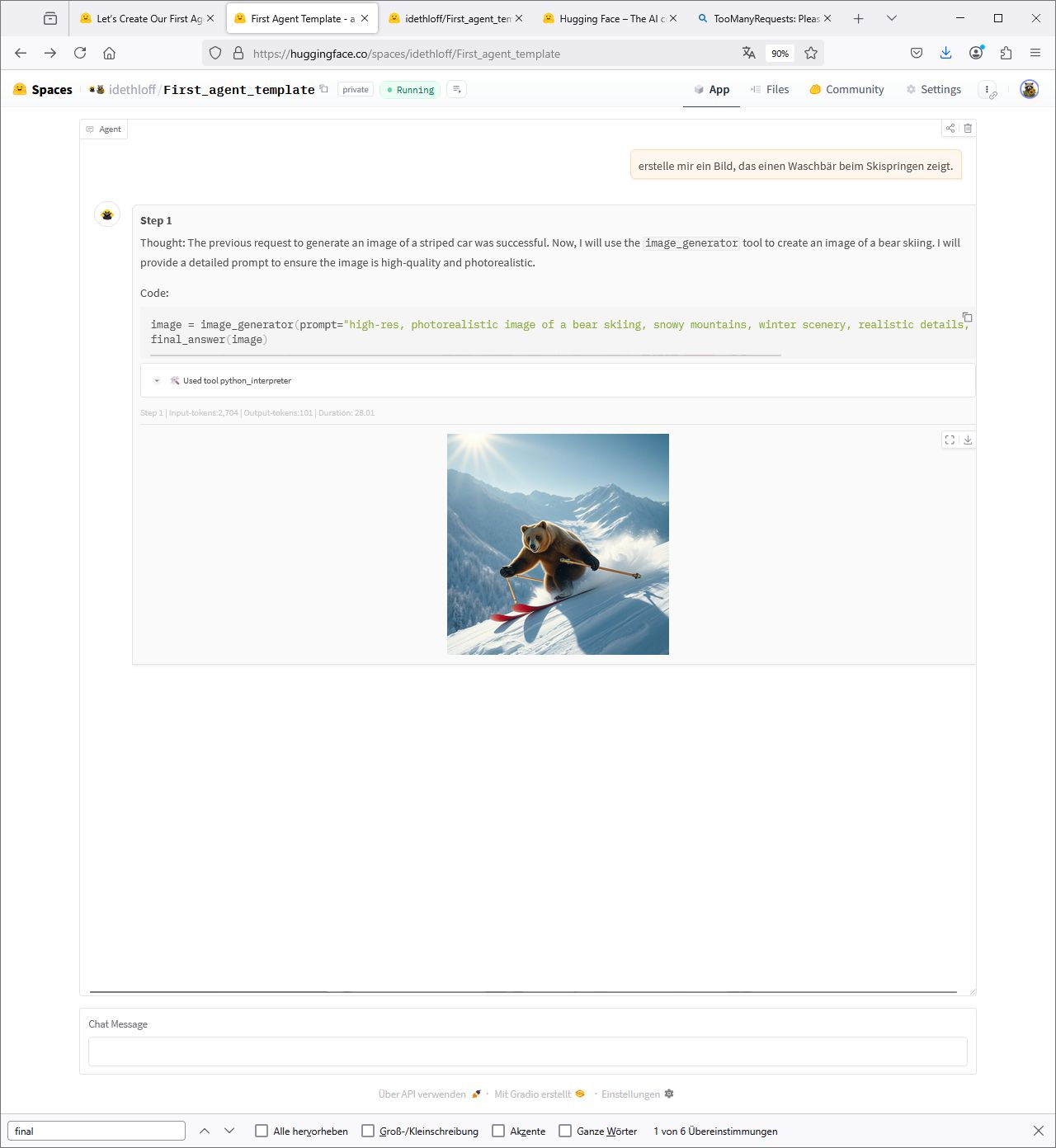Download the generated bear image

pyautogui.click(x=968, y=440)
